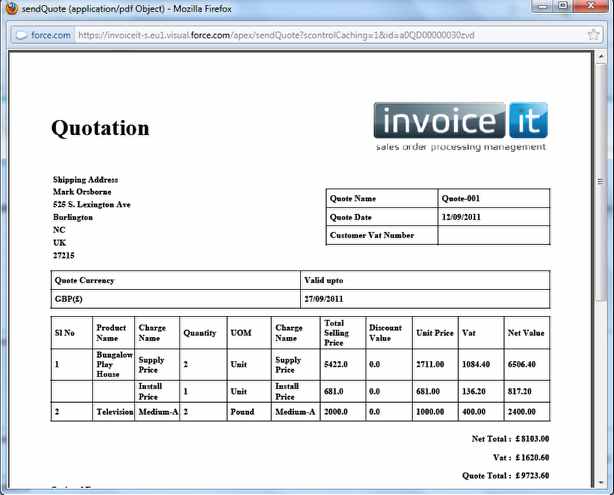
Task: Click the force.com site identity button
Action: pos(43,35)
